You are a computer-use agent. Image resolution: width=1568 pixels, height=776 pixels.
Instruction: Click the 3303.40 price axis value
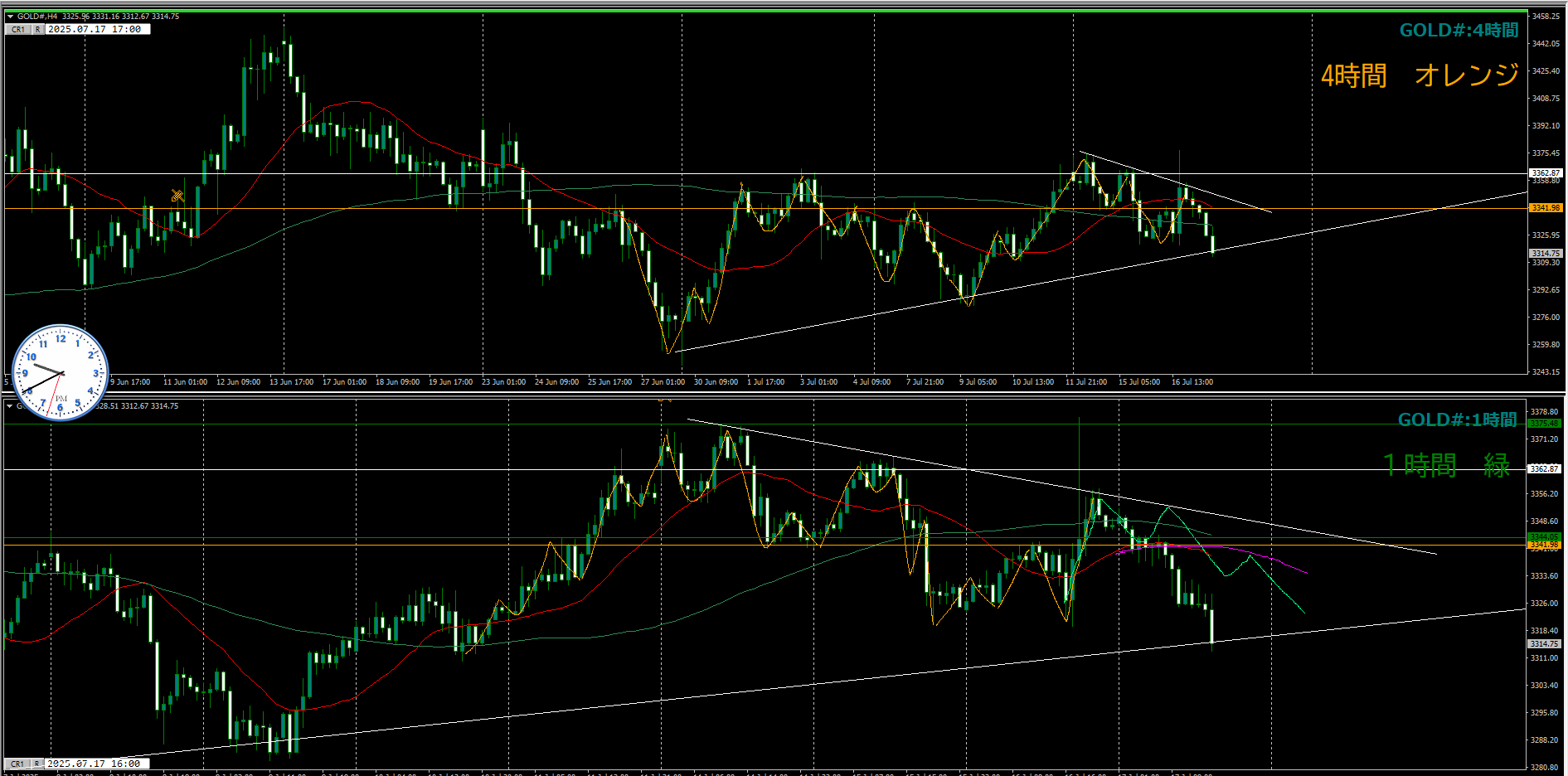click(1544, 686)
